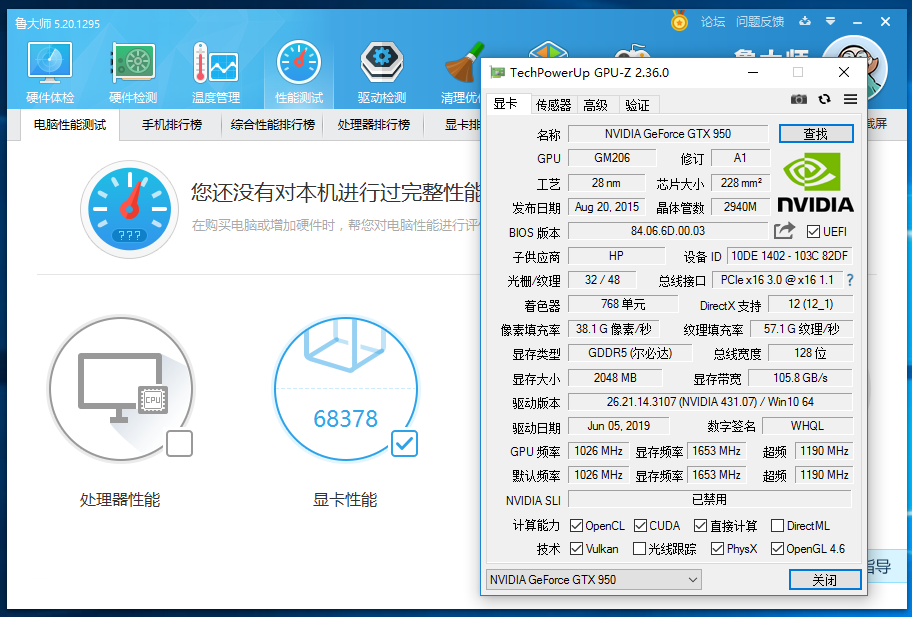Expand GPU selection dropdown NVIDIA GeForce GTX 950
Viewport: 912px width, 617px height.
(x=594, y=580)
